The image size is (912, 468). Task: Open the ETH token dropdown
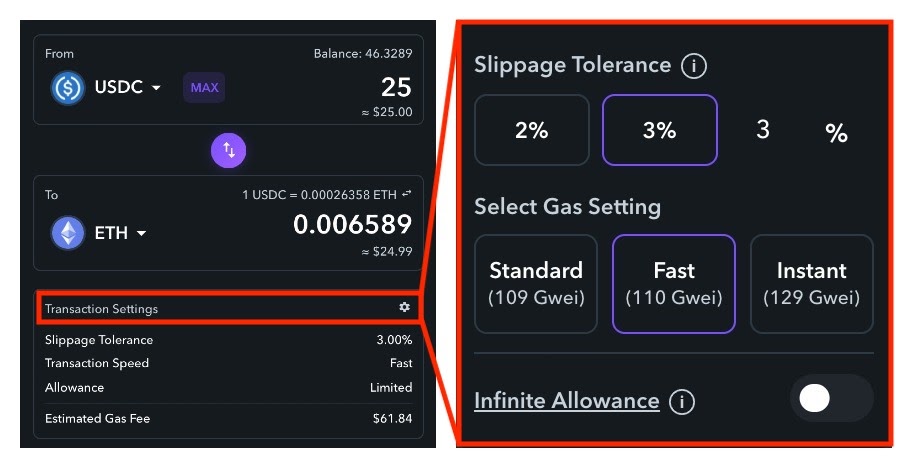(x=121, y=233)
